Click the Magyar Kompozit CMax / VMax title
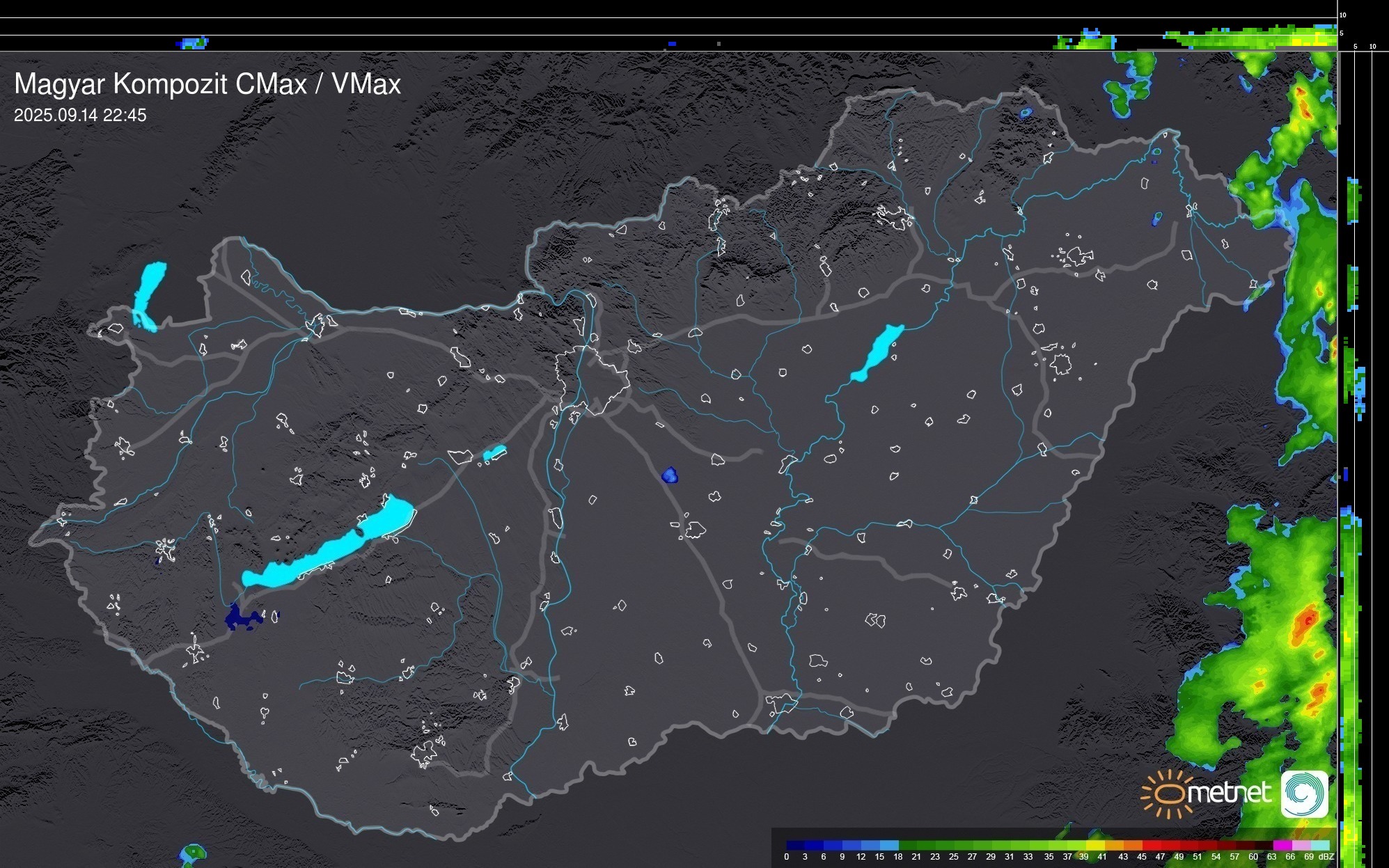This screenshot has height=868, width=1389. (x=207, y=84)
